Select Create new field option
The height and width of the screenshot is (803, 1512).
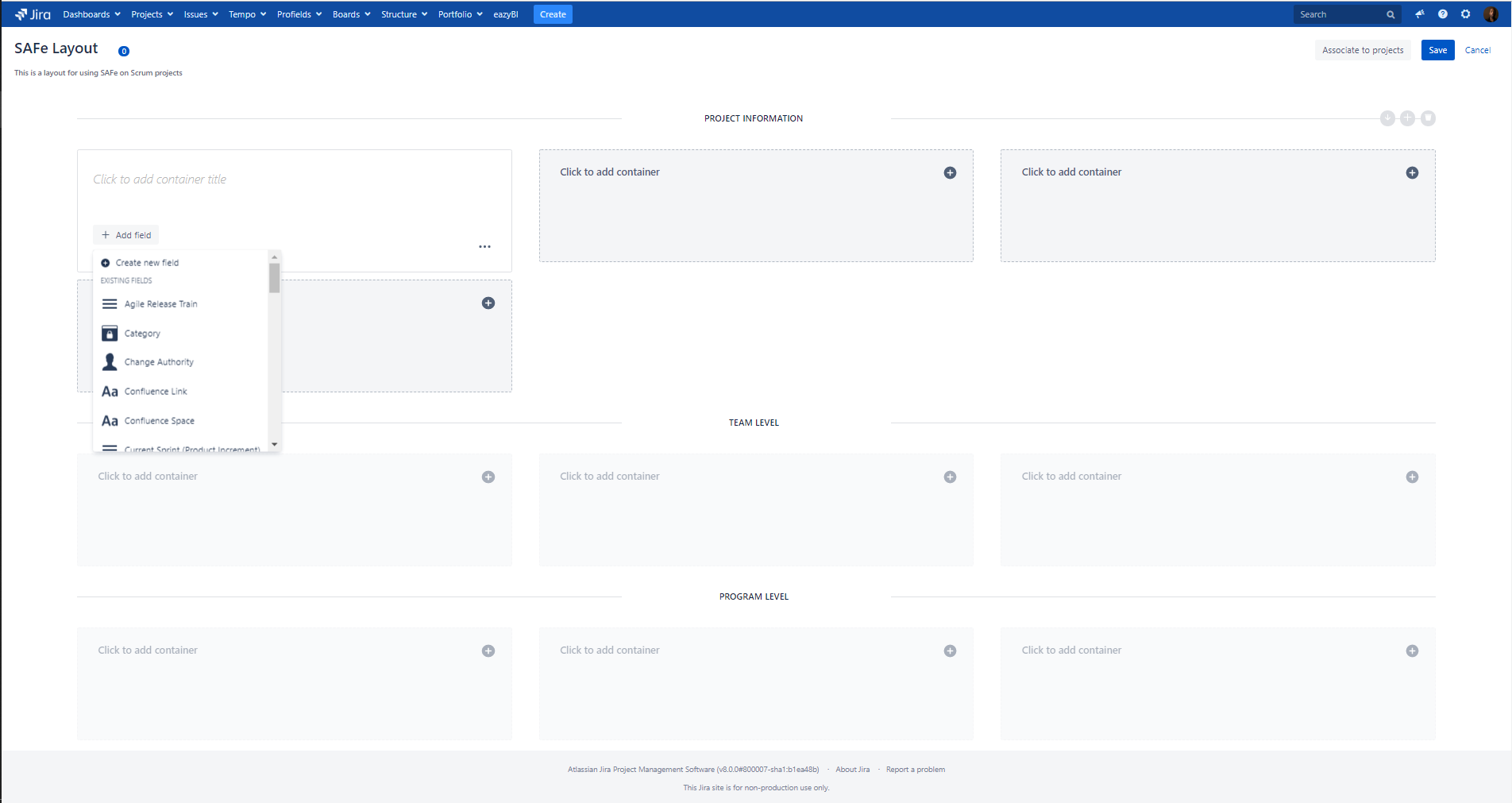click(147, 262)
